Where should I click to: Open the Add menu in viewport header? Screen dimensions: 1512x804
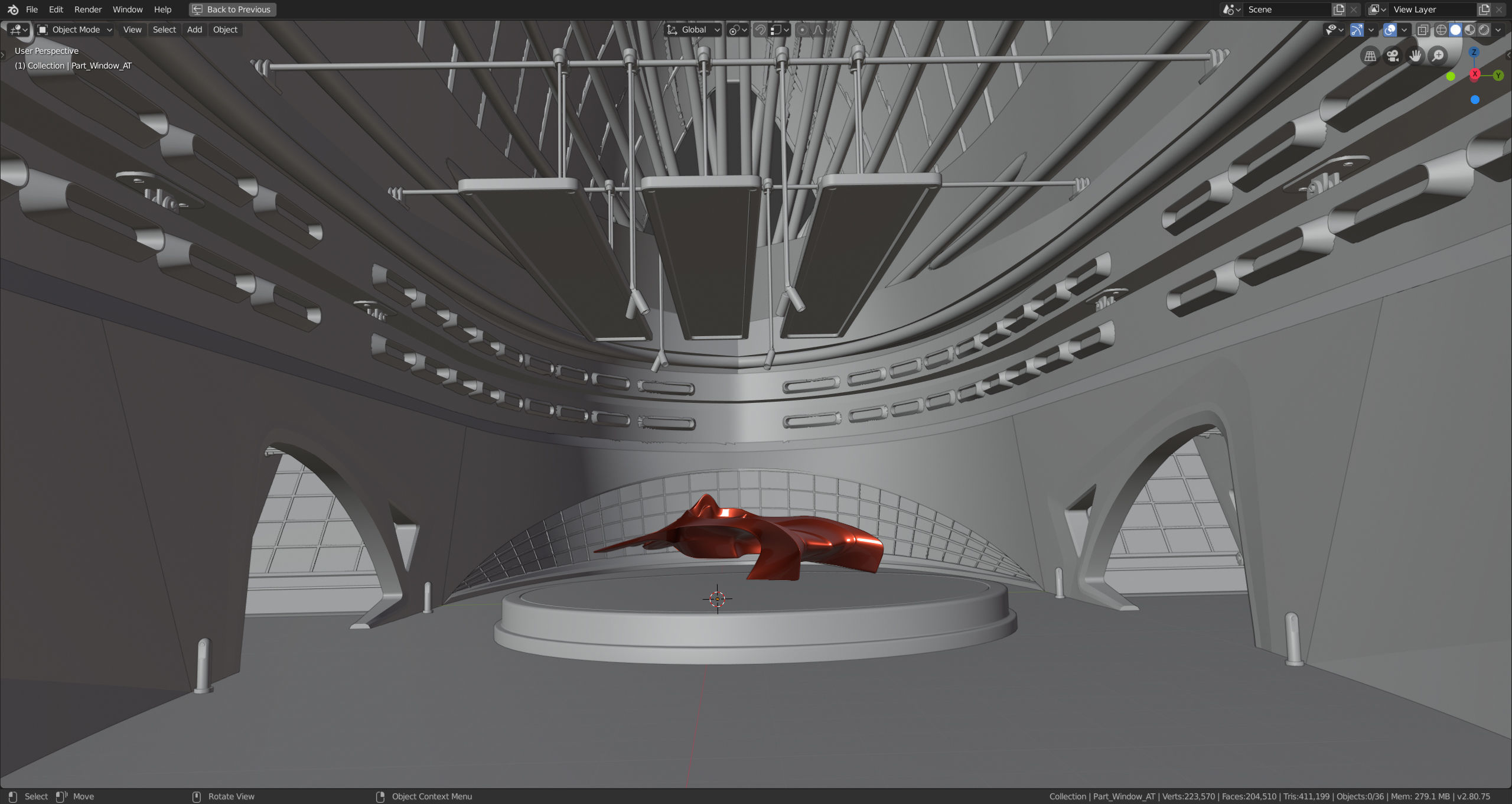pos(194,30)
